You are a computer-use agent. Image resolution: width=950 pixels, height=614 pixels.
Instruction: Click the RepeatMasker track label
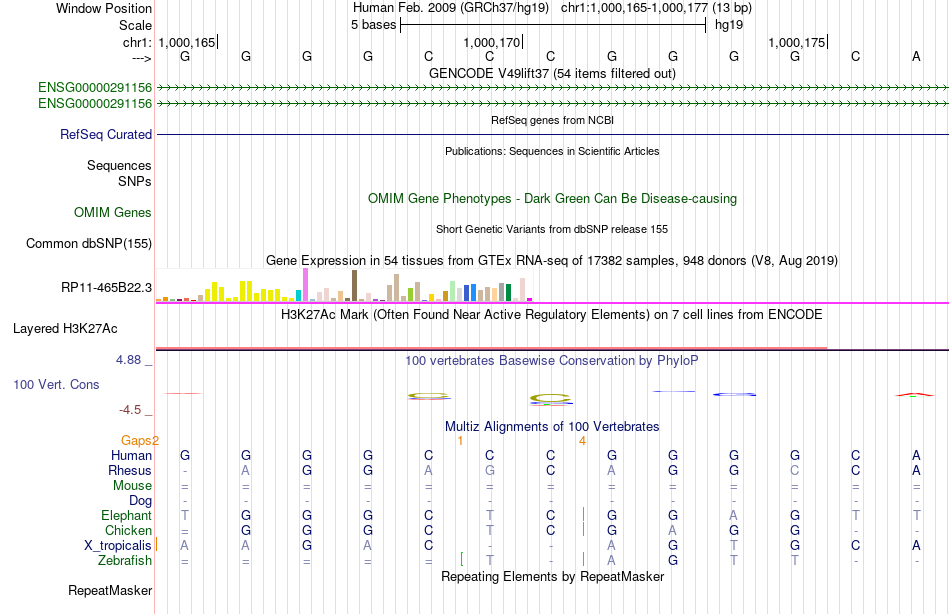[110, 590]
